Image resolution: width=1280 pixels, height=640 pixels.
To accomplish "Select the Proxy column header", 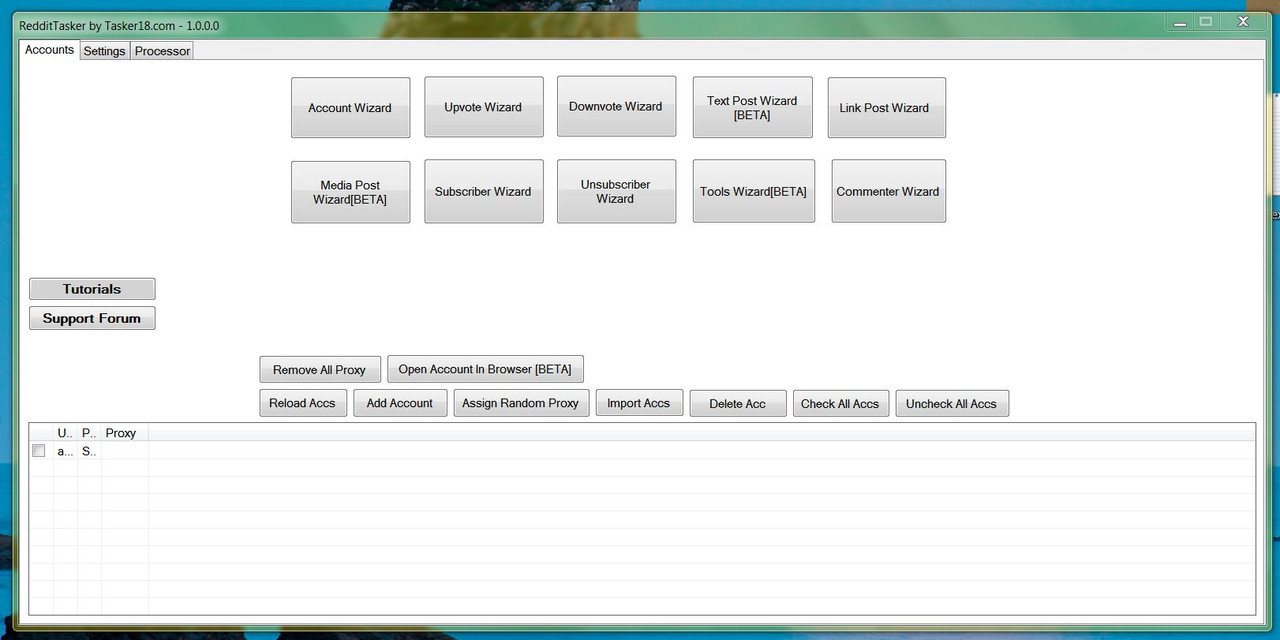I will point(125,433).
